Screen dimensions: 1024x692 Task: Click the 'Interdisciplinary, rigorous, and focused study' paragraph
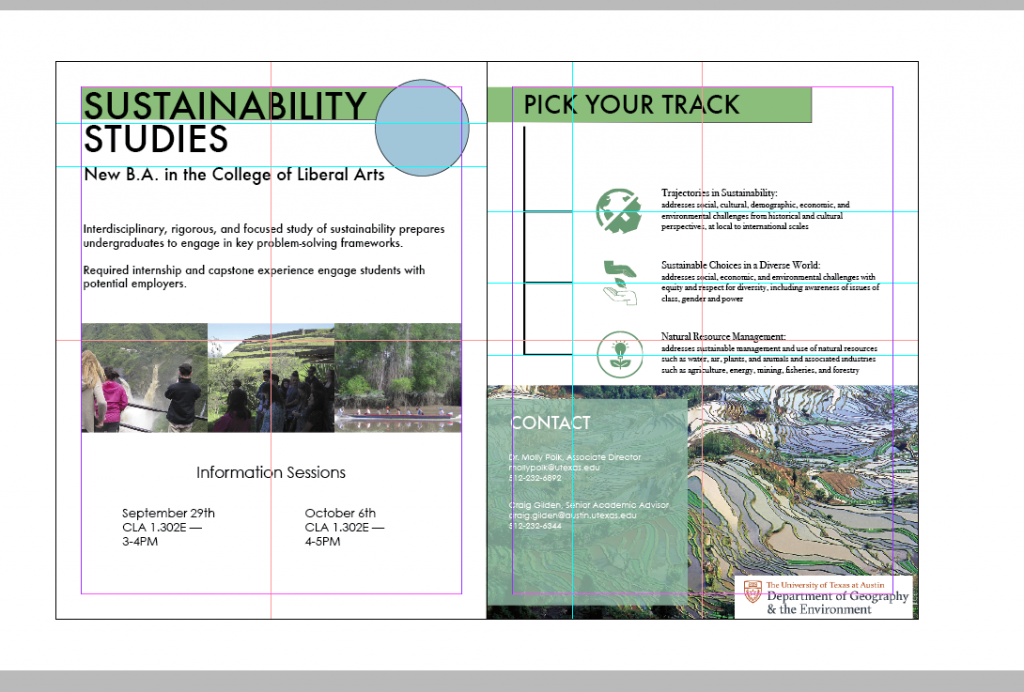point(264,236)
